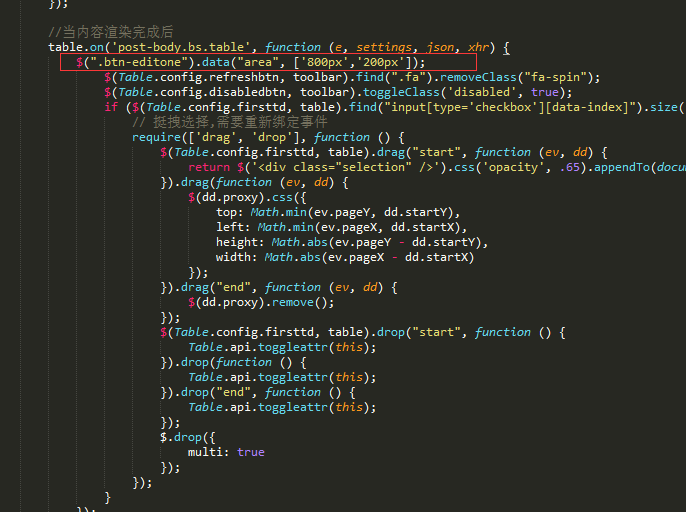
Task: Click the $.drop({ statement
Action: 188,437
